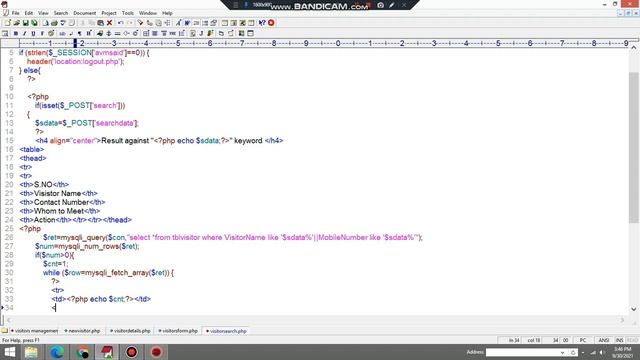Viewport: 640px width, 360px height.
Task: Click the refresh button beside the Address box
Action: pos(573,352)
